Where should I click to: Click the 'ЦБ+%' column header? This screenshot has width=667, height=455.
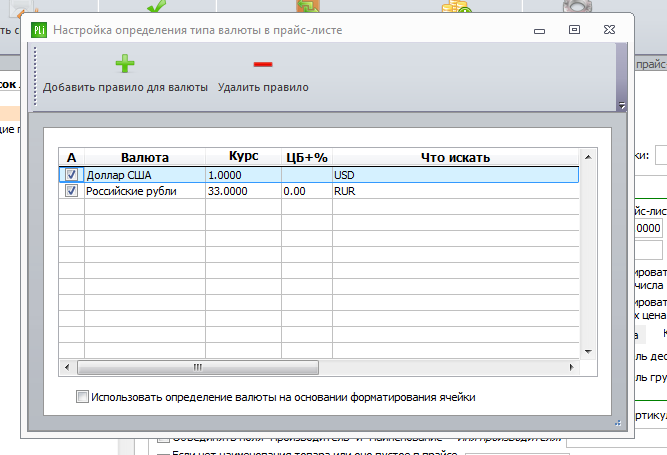point(307,157)
